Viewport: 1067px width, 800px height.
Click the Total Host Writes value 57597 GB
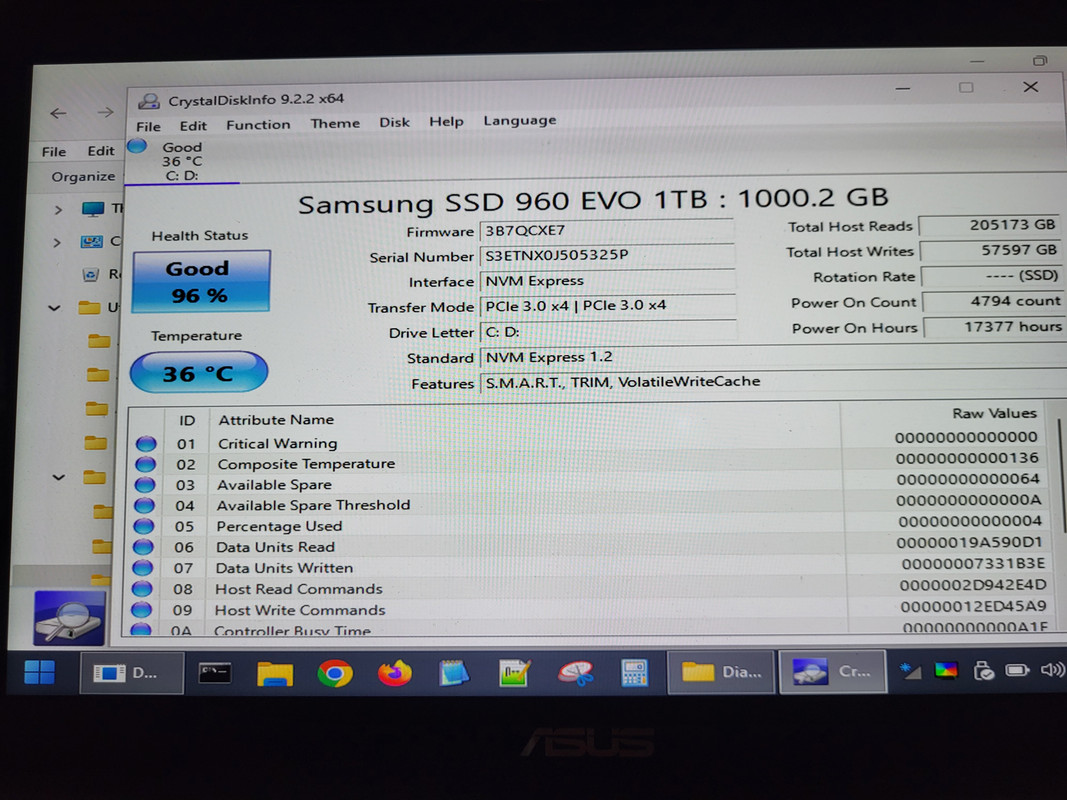(x=990, y=250)
